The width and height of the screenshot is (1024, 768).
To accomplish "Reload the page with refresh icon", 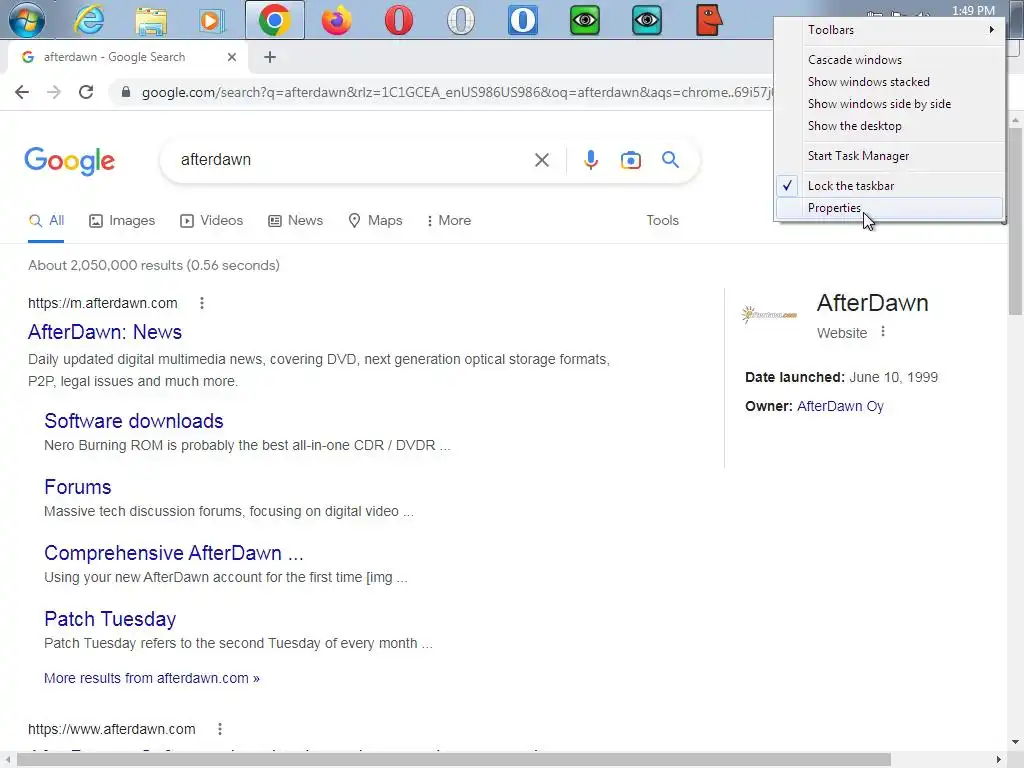I will coord(86,92).
